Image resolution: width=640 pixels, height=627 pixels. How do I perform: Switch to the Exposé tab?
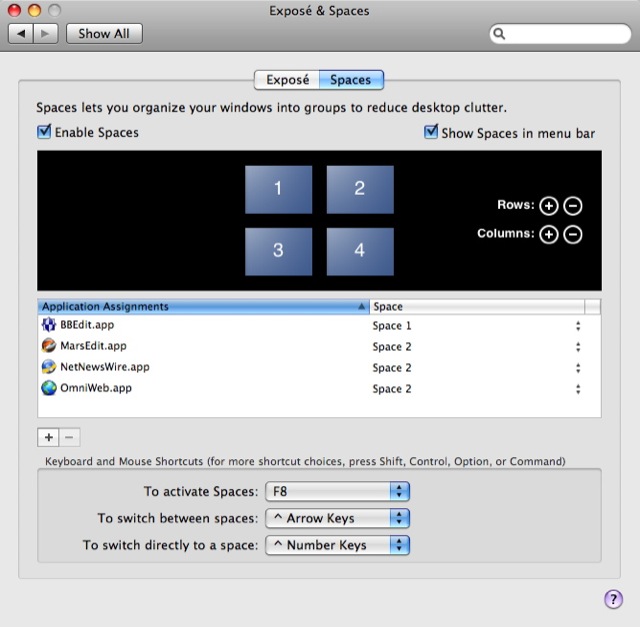tap(287, 80)
